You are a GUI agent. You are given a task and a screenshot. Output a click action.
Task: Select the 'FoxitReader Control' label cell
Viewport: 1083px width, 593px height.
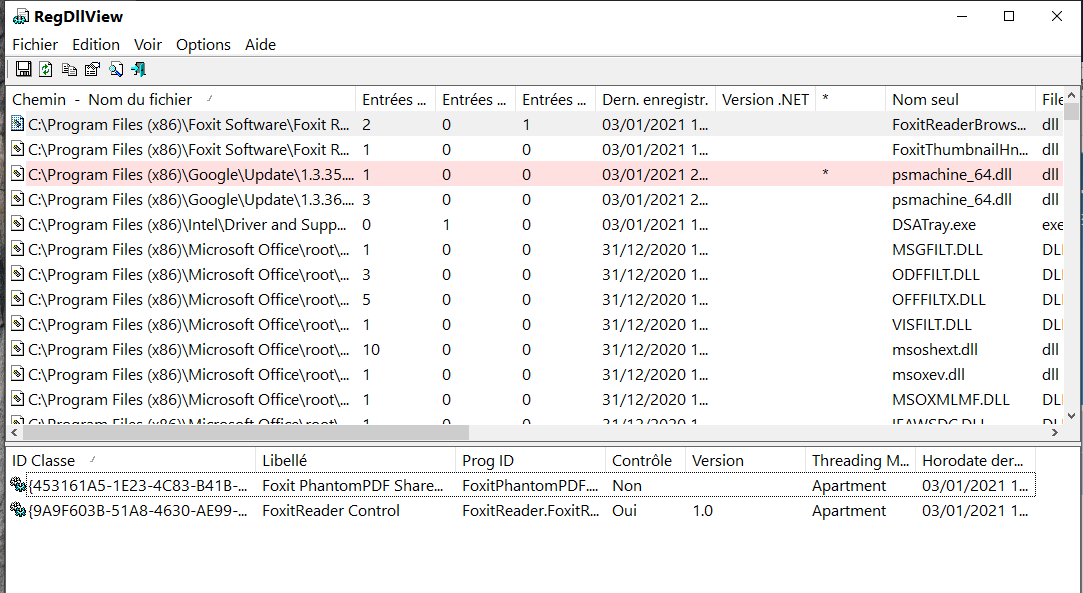tap(331, 511)
